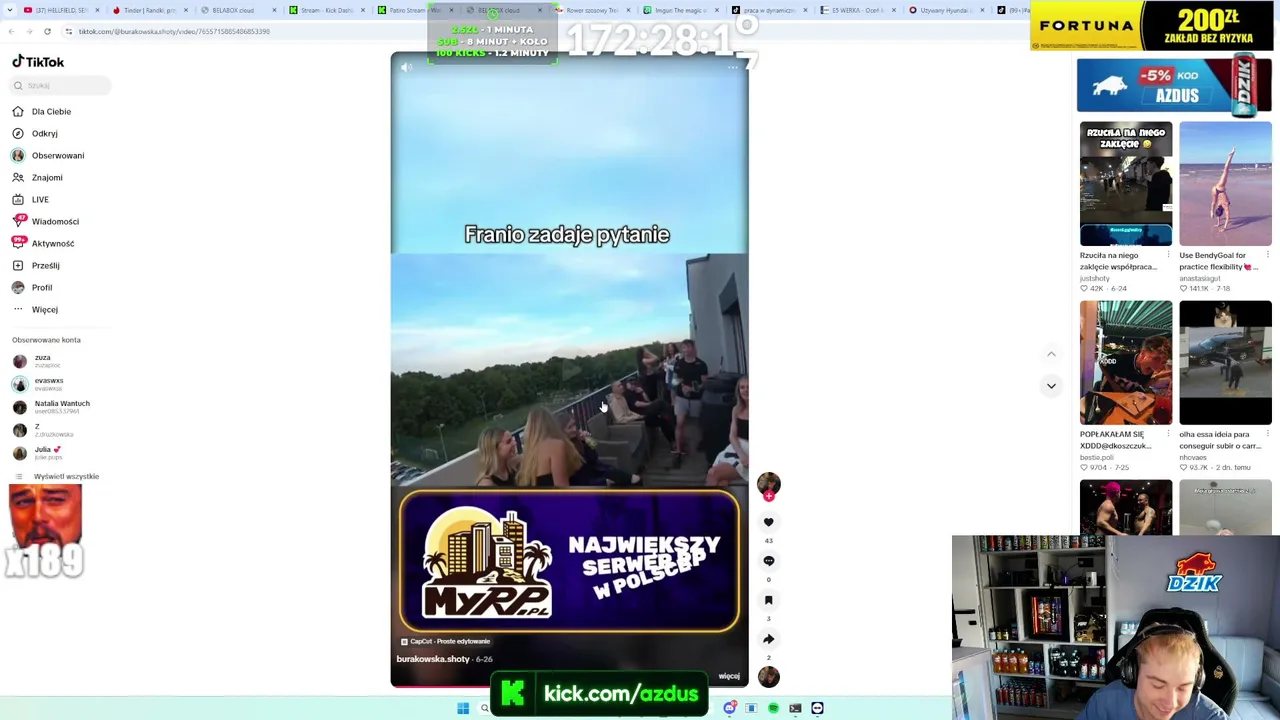This screenshot has height=720, width=1280.
Task: Open the Odkryj page
Action: pos(35,134)
